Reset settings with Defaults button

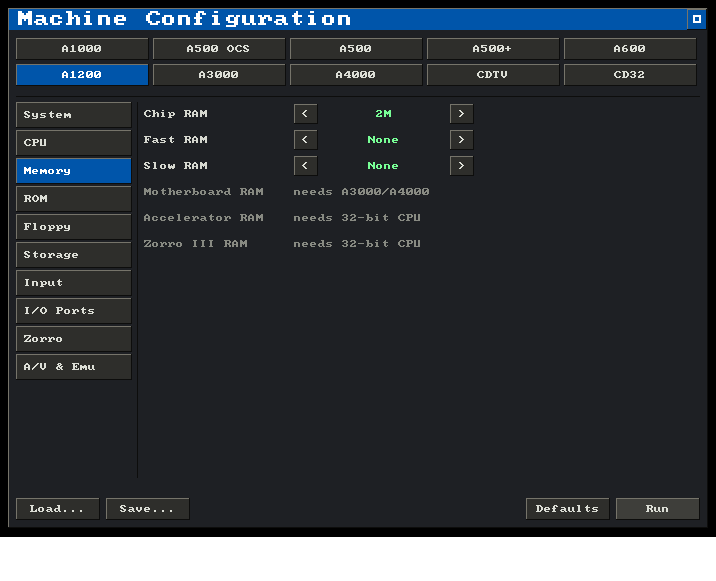point(568,509)
